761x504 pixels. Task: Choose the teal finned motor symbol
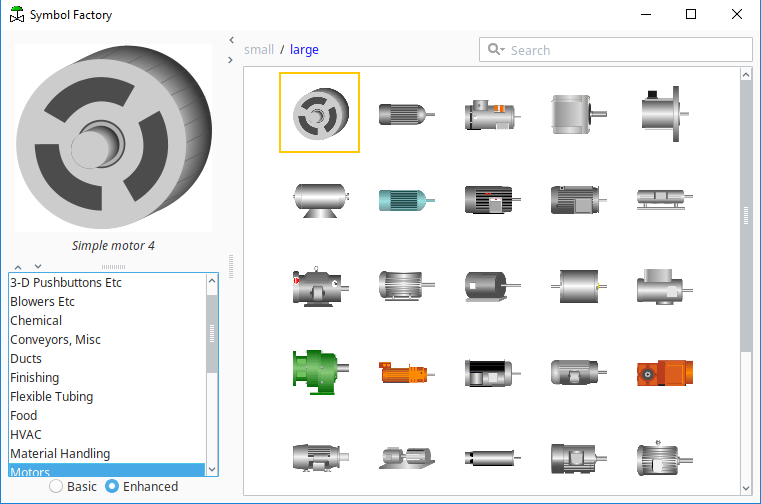coord(406,200)
